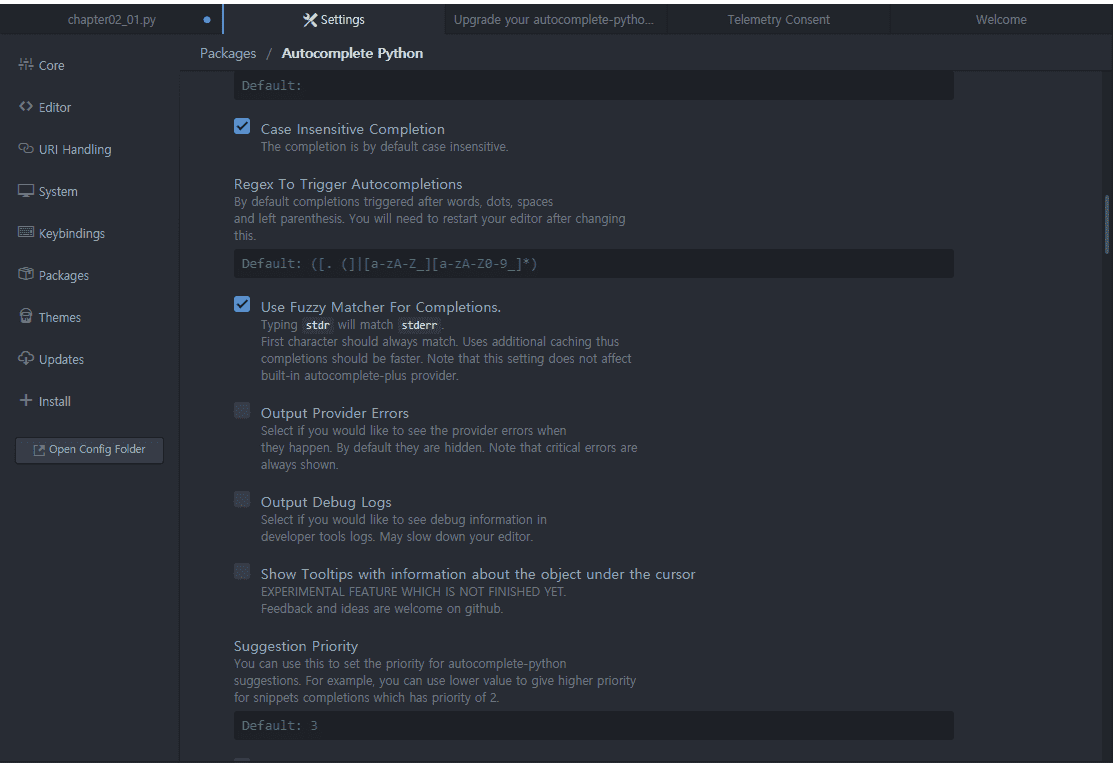The image size is (1113, 763).
Task: Click the external link icon on Open Config Folder
Action: pos(39,450)
